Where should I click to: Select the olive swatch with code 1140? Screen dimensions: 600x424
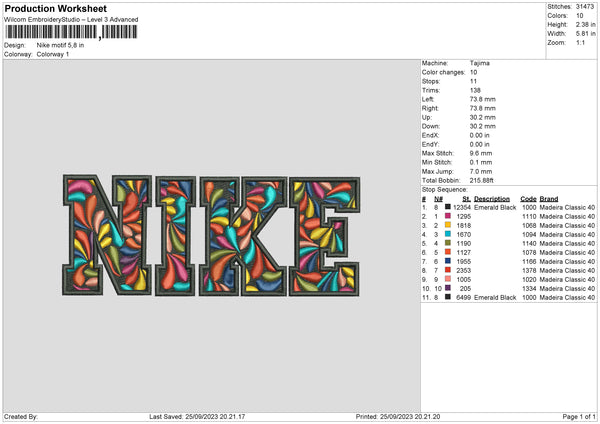tap(447, 243)
